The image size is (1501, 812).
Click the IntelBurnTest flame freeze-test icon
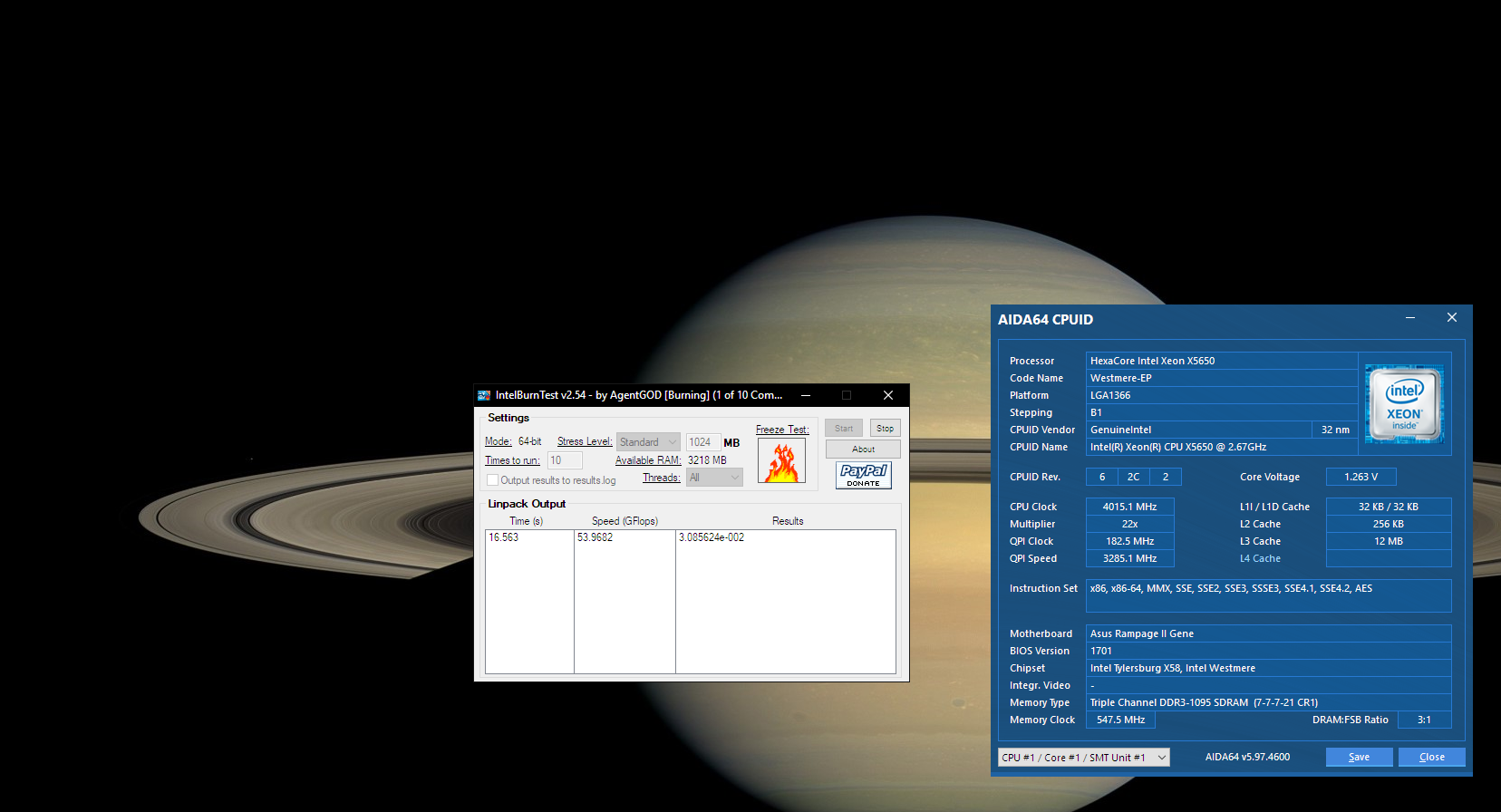pyautogui.click(x=781, y=461)
